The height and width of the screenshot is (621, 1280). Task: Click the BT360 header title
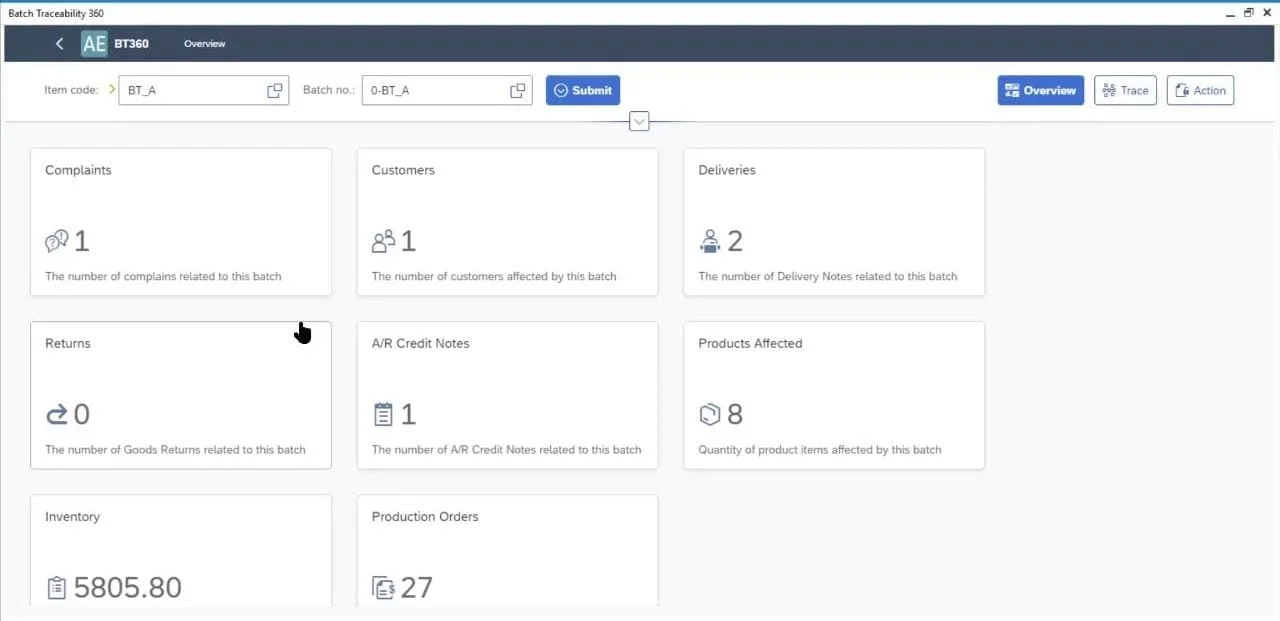132,44
